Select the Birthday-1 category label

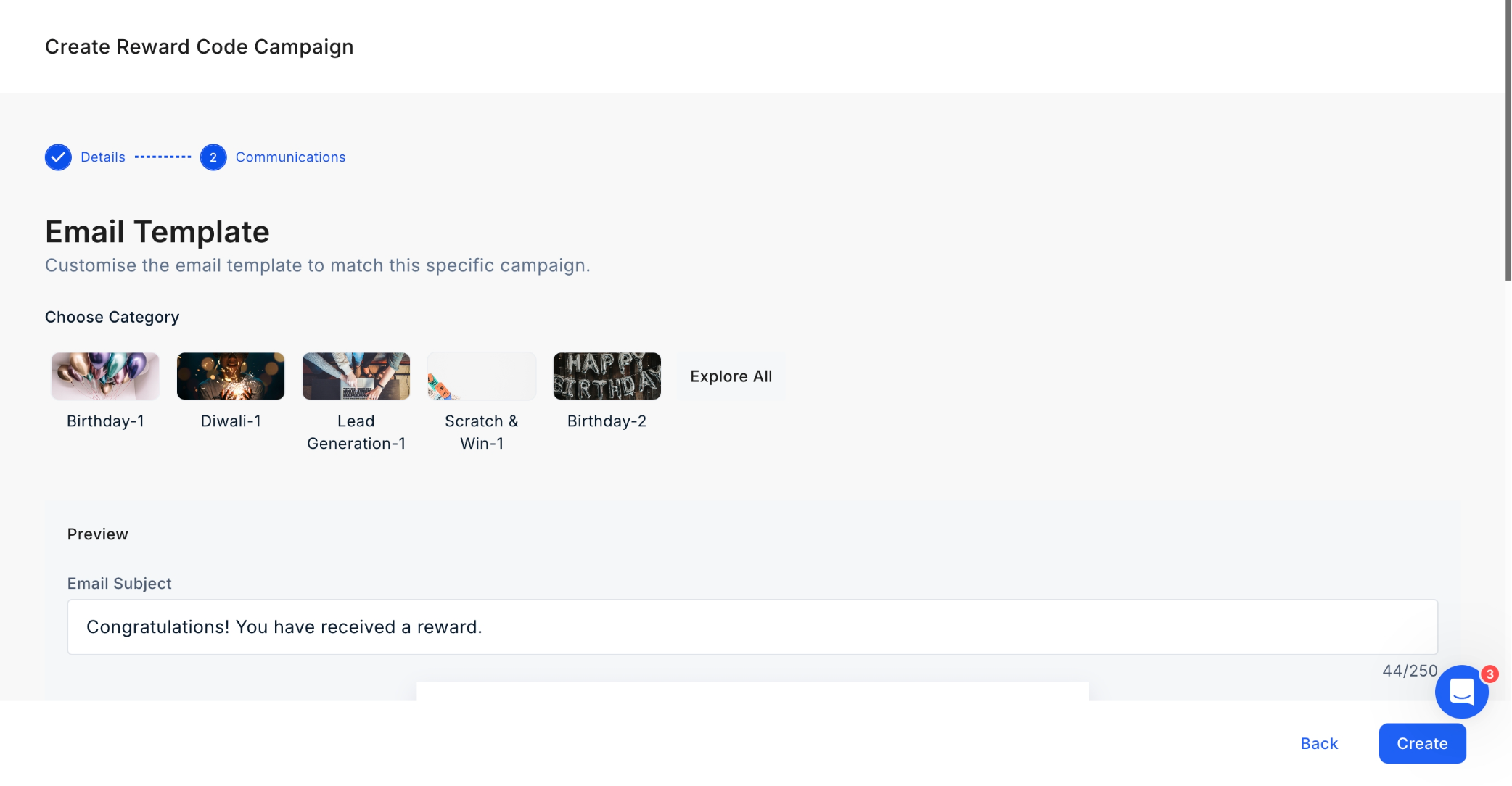105,421
